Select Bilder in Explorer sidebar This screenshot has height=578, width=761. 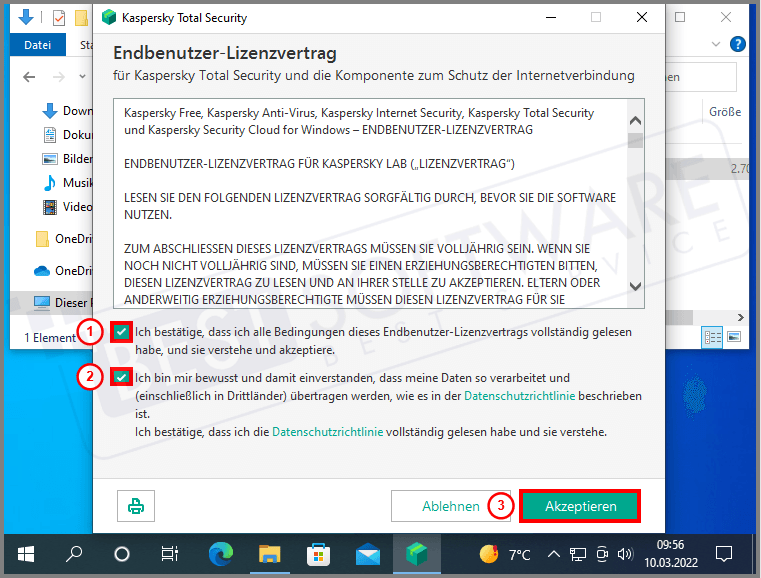pyautogui.click(x=67, y=159)
